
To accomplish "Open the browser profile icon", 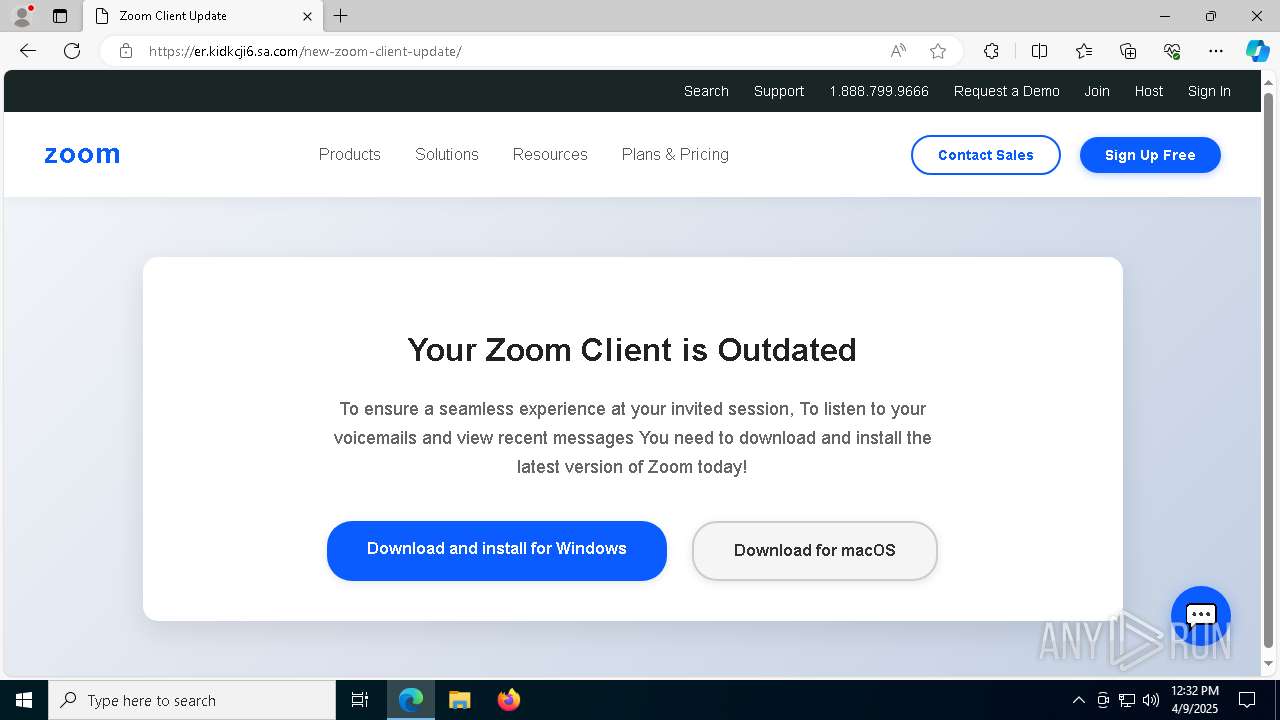I will coord(21,16).
